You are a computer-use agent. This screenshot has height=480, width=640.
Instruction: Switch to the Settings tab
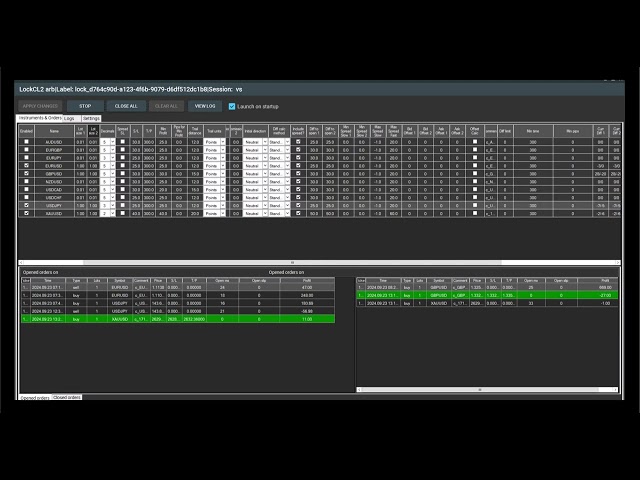91,118
